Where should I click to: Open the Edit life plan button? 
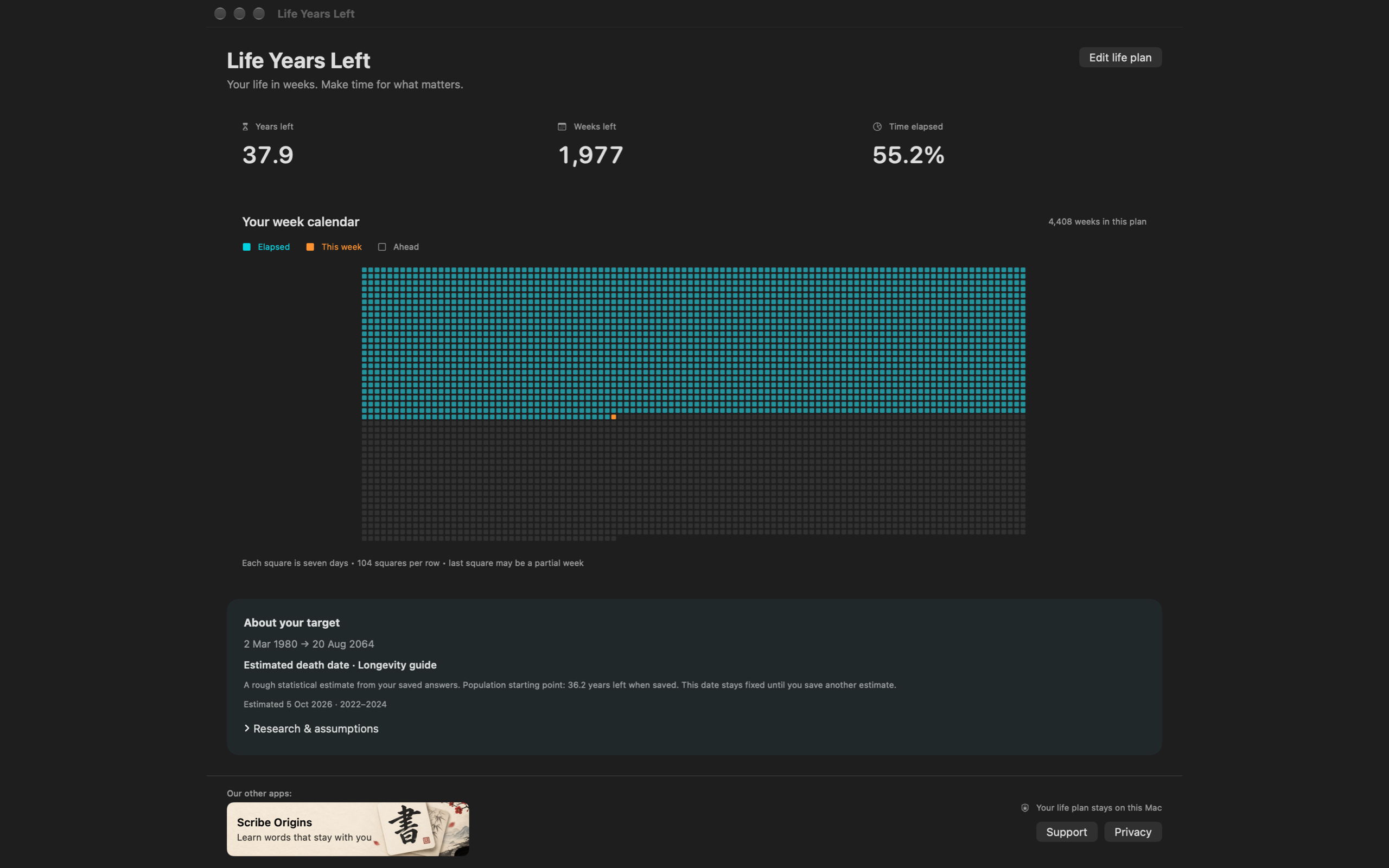[x=1120, y=58]
